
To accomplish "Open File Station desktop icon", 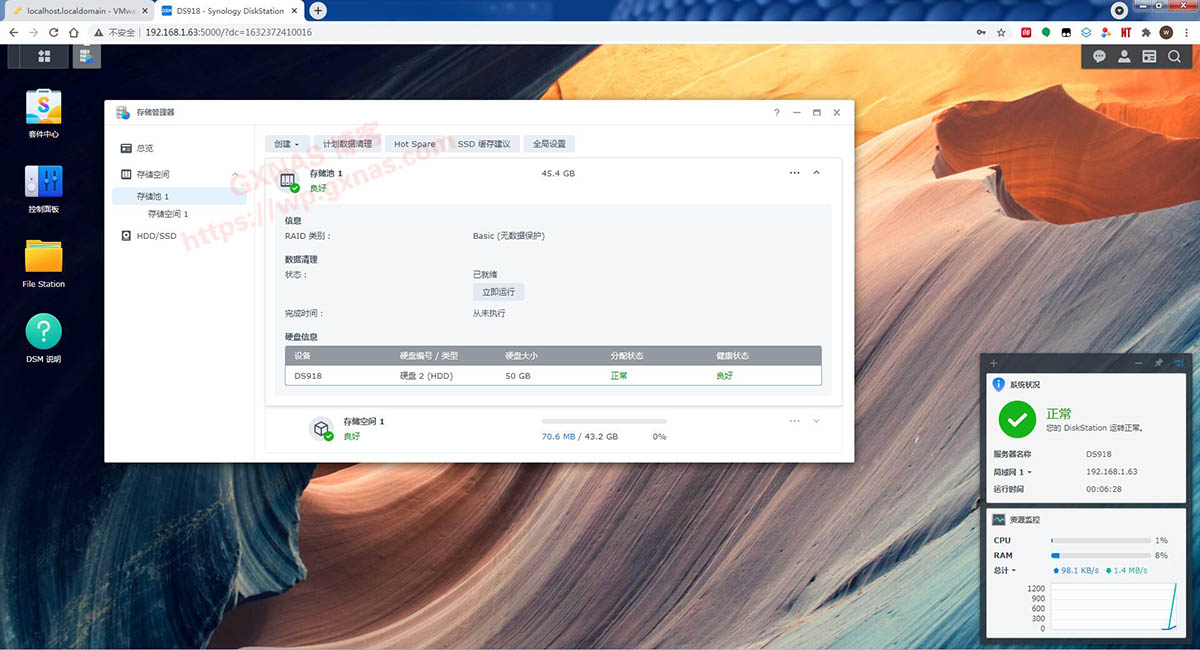I will tap(43, 256).
